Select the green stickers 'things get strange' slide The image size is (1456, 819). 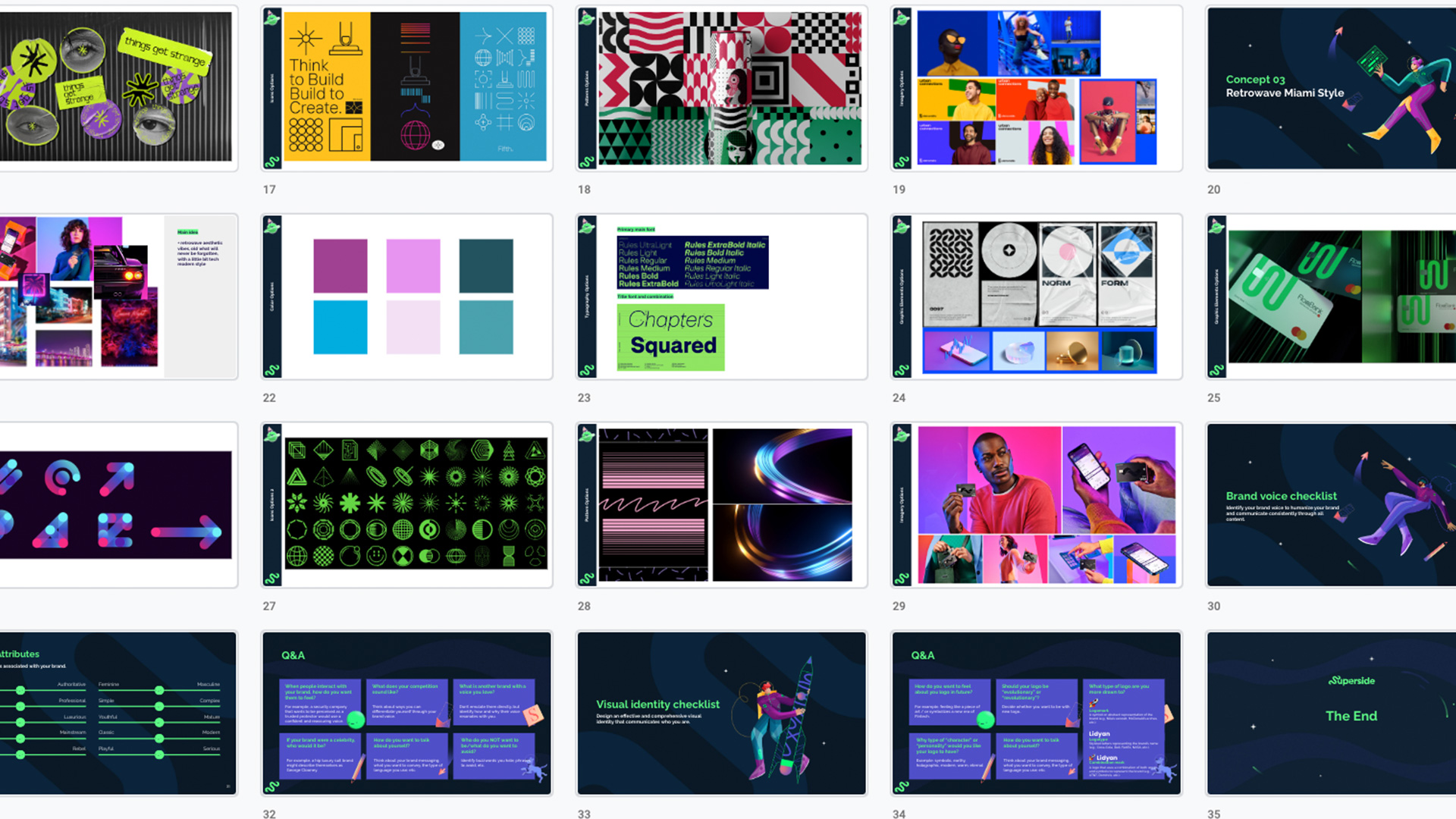(x=118, y=87)
